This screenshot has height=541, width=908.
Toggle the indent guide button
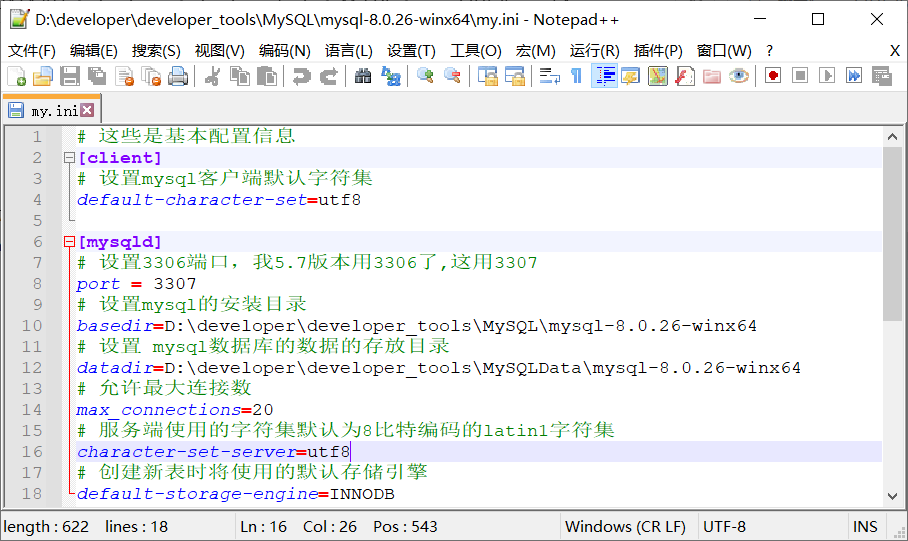tap(604, 76)
